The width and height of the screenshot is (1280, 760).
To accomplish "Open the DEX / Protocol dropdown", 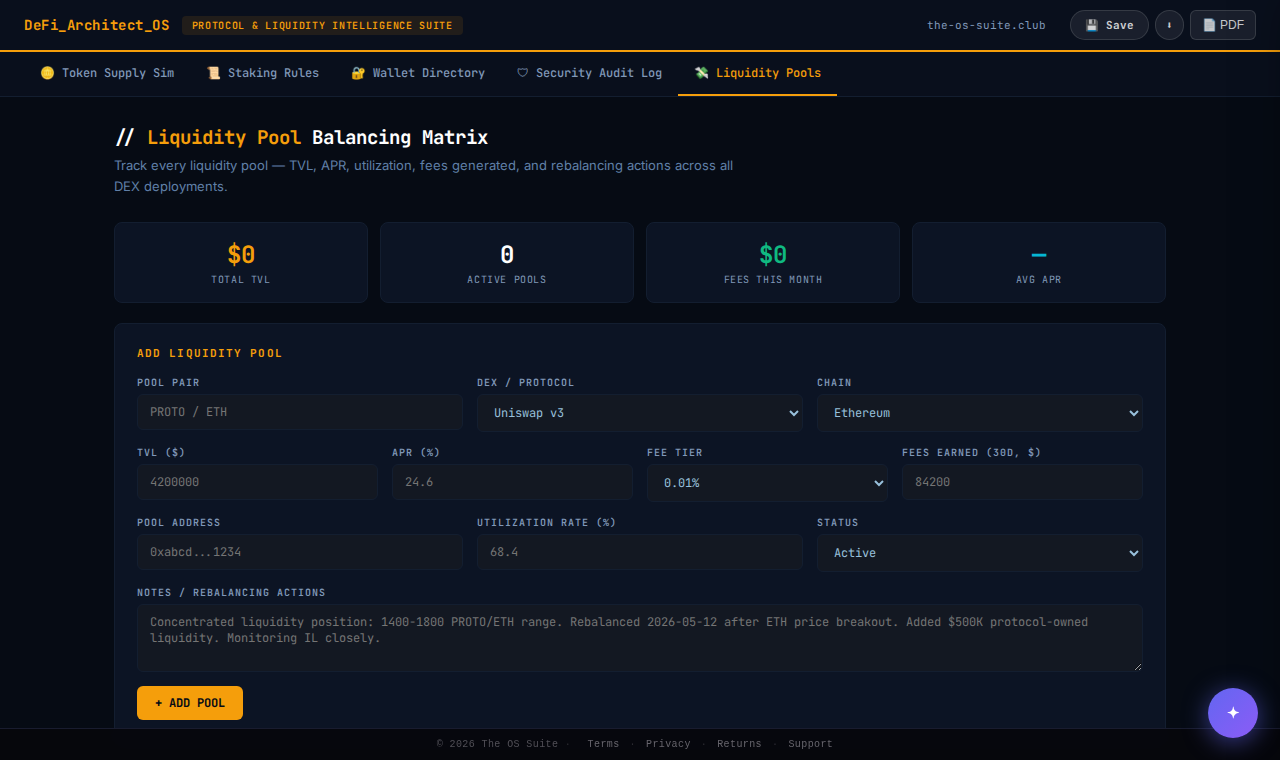I will 640,413.
